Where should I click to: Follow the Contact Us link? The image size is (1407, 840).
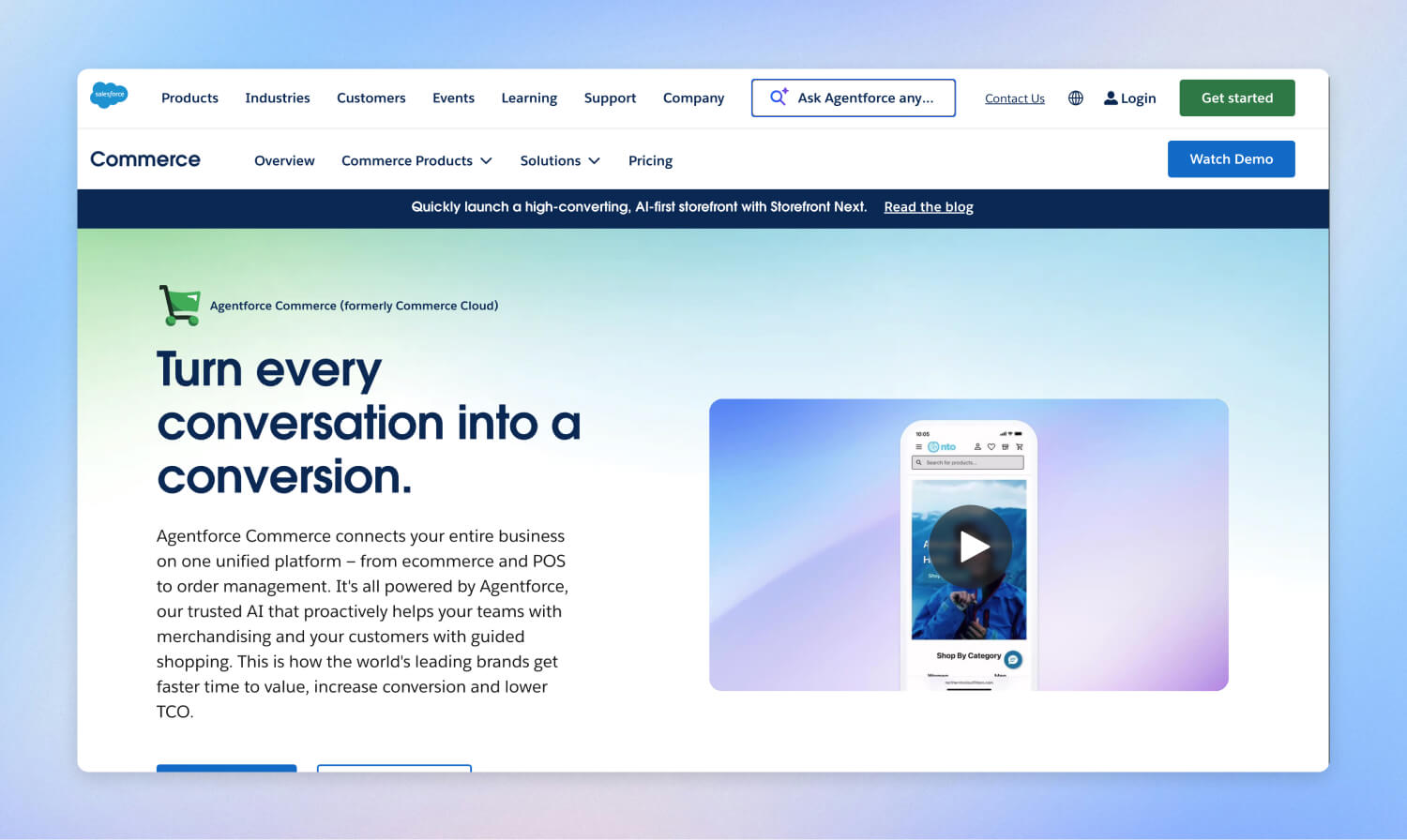[1015, 98]
